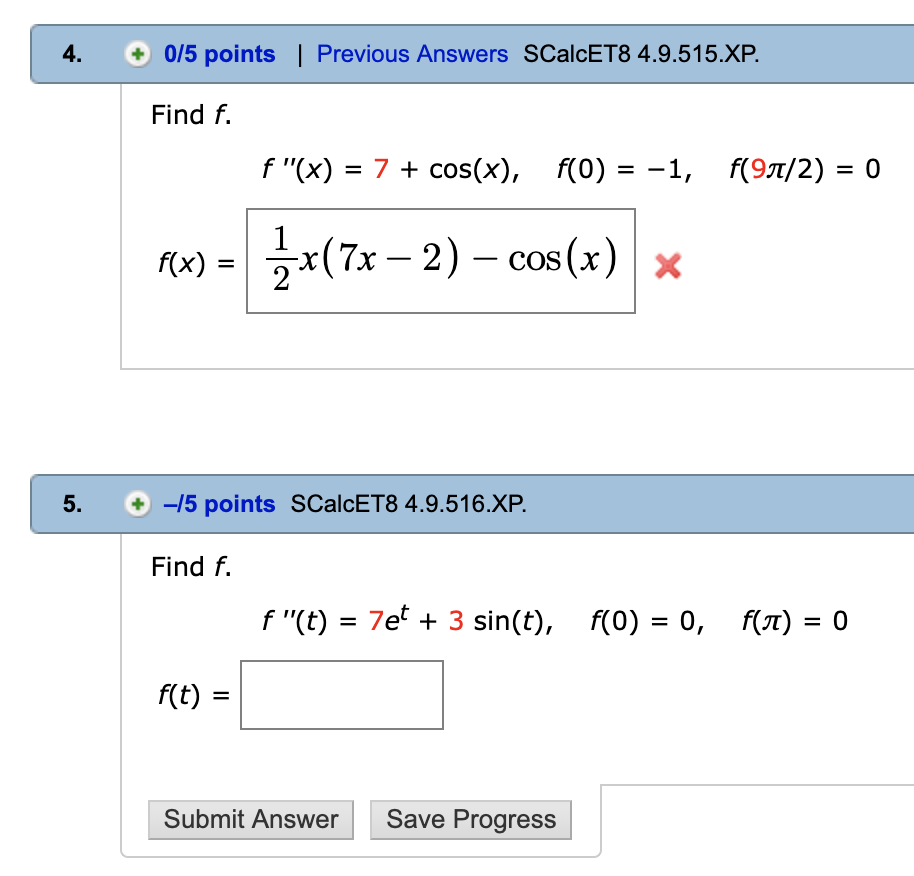The height and width of the screenshot is (876, 914).
Task: Select question number 4 in the header
Action: (70, 54)
